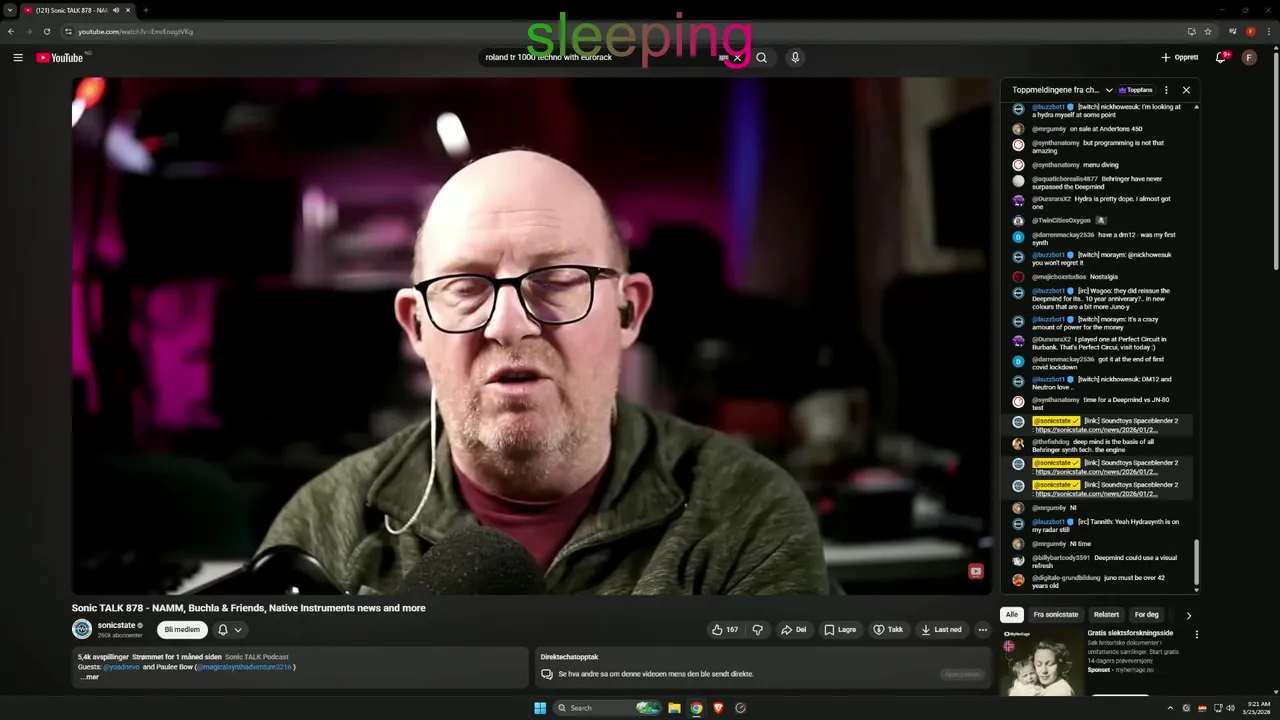Click the Direktechatopptak chat replay summary
The image size is (1280, 720).
(x=763, y=667)
